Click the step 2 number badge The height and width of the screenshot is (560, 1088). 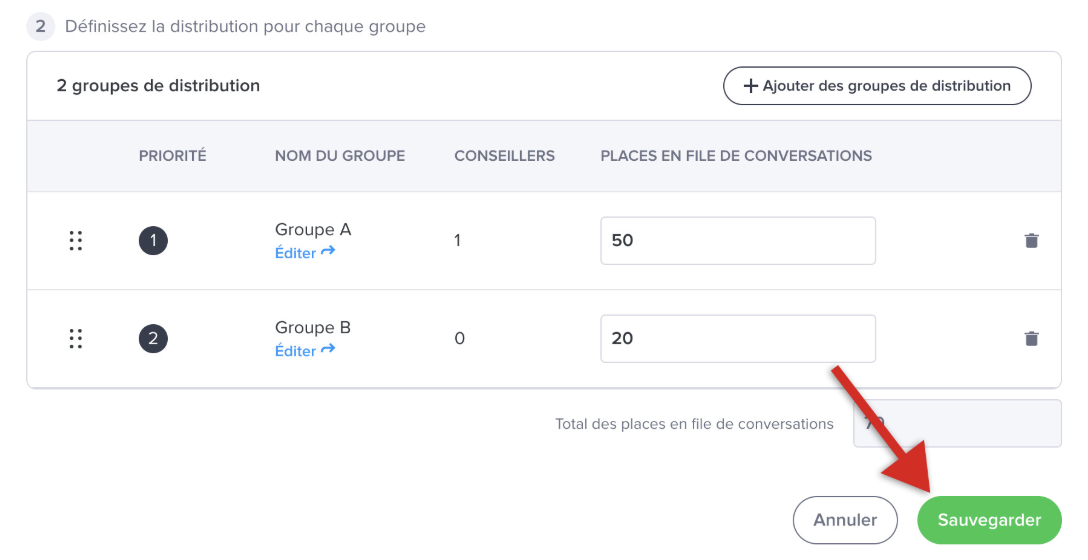click(x=41, y=26)
